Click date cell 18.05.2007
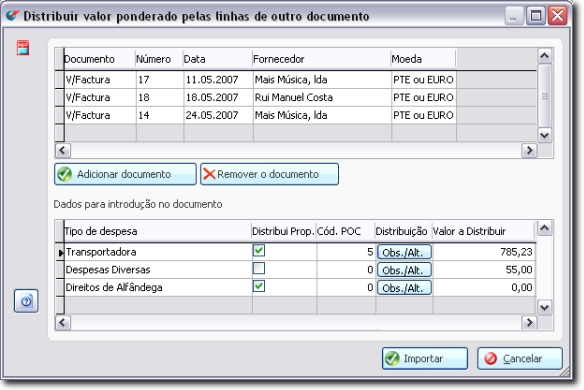Image resolution: width=584 pixels, height=390 pixels. [x=218, y=97]
